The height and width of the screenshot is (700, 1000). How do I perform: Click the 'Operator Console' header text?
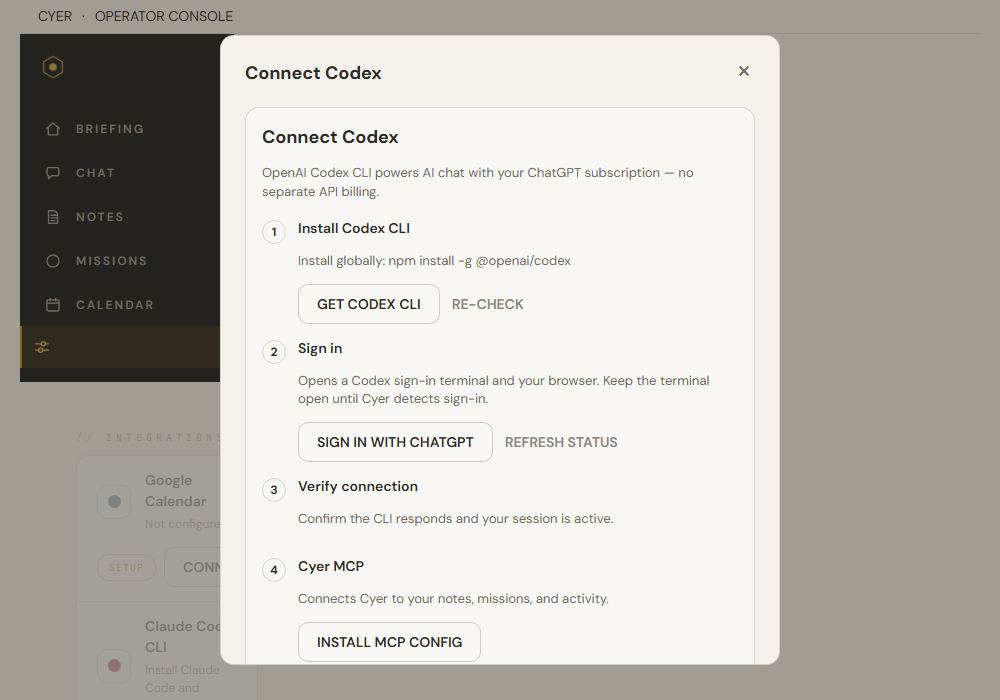(164, 16)
